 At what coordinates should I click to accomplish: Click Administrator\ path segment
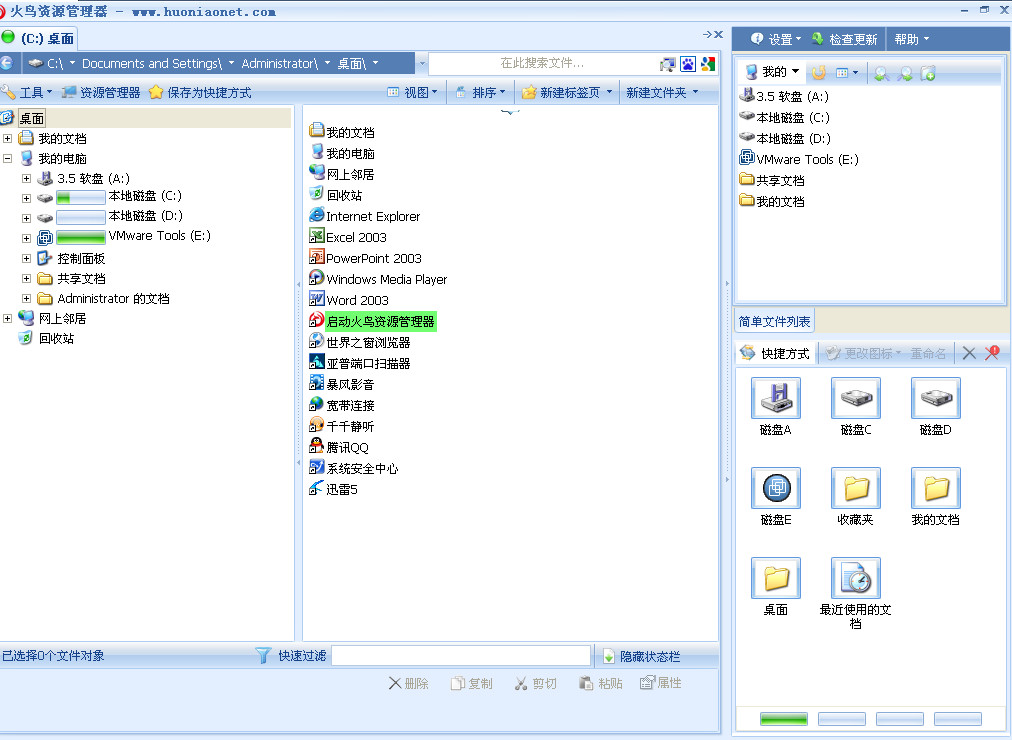pyautogui.click(x=279, y=63)
